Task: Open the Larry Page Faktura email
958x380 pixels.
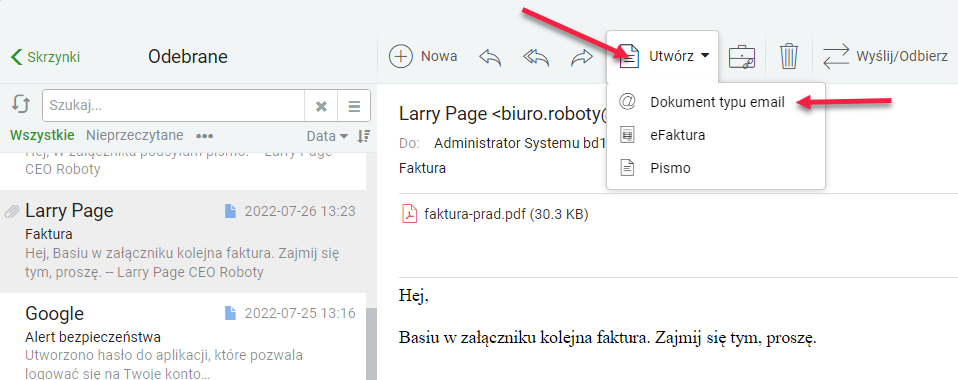Action: click(183, 241)
